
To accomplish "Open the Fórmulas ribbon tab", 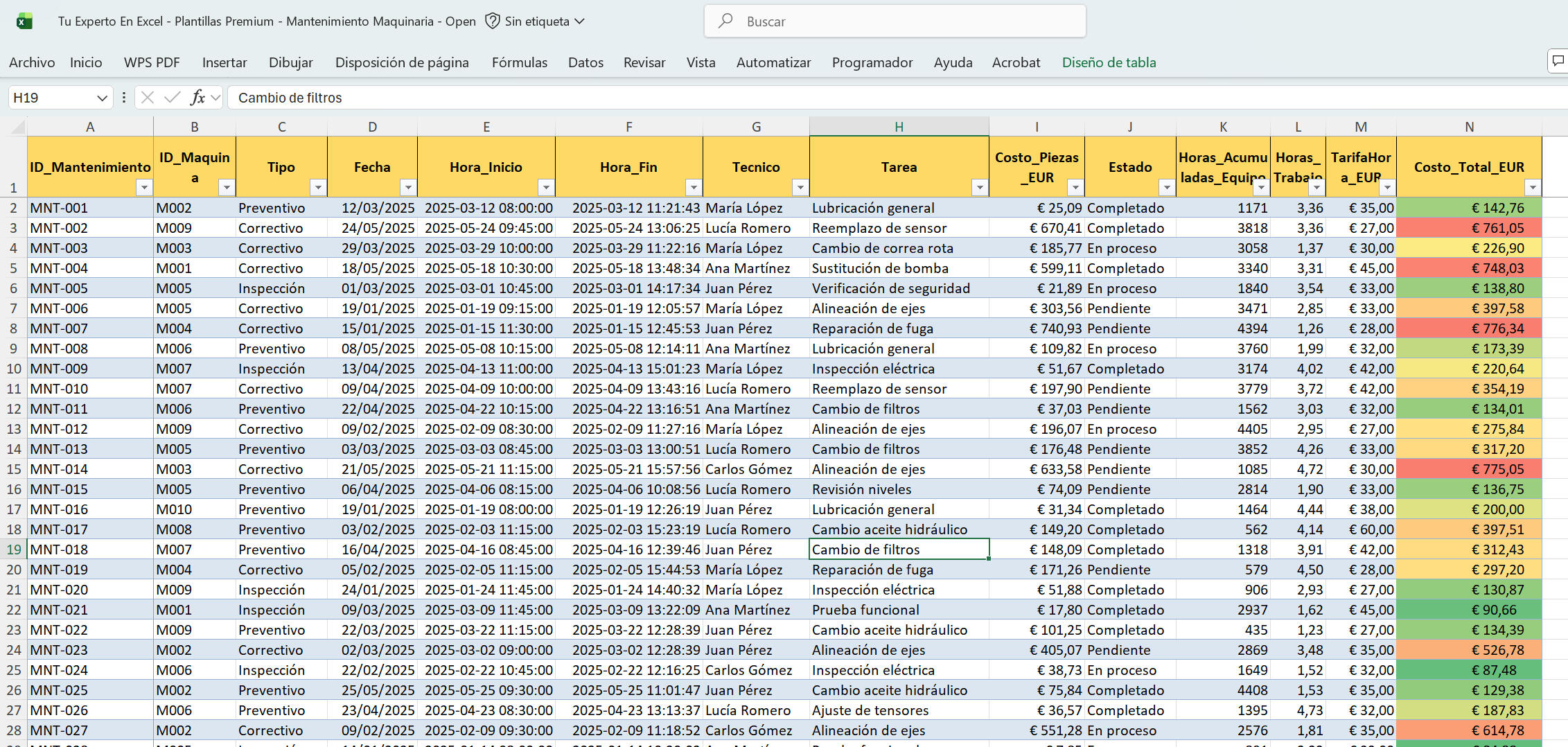I will coord(519,62).
